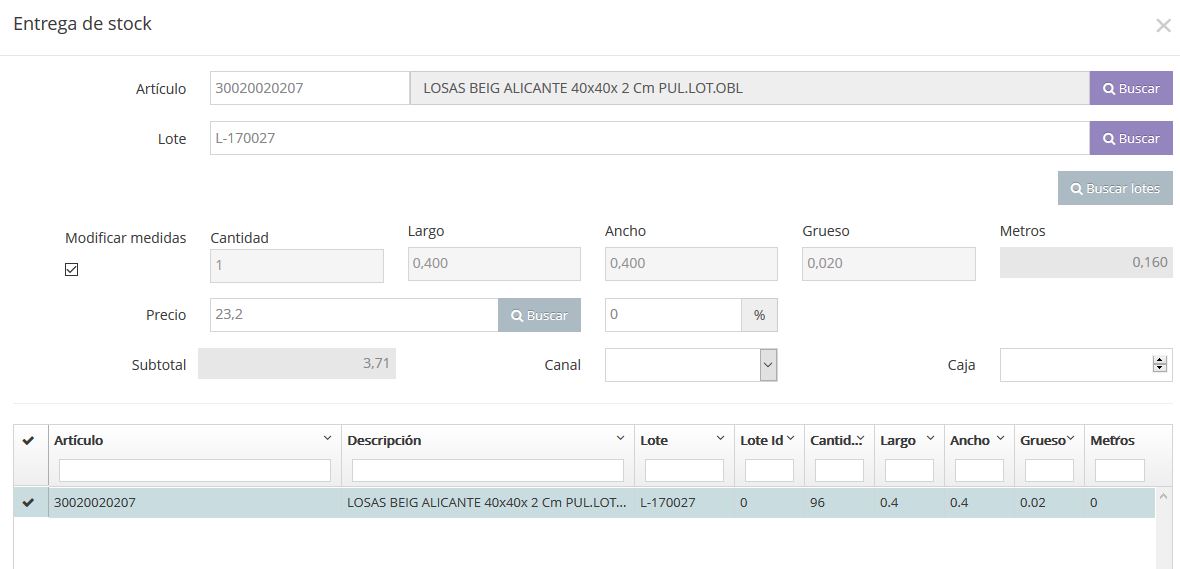Click the Grueso input field
The width and height of the screenshot is (1180, 569).
889,264
